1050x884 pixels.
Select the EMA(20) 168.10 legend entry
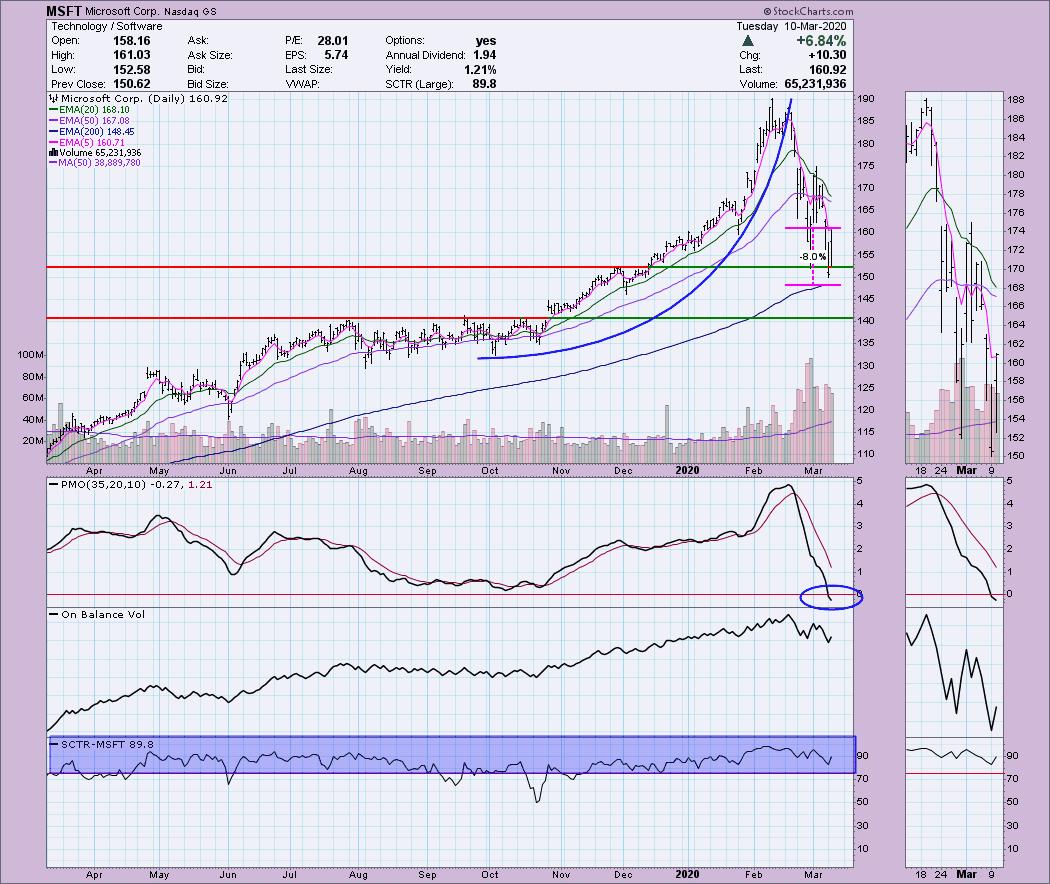(x=89, y=110)
